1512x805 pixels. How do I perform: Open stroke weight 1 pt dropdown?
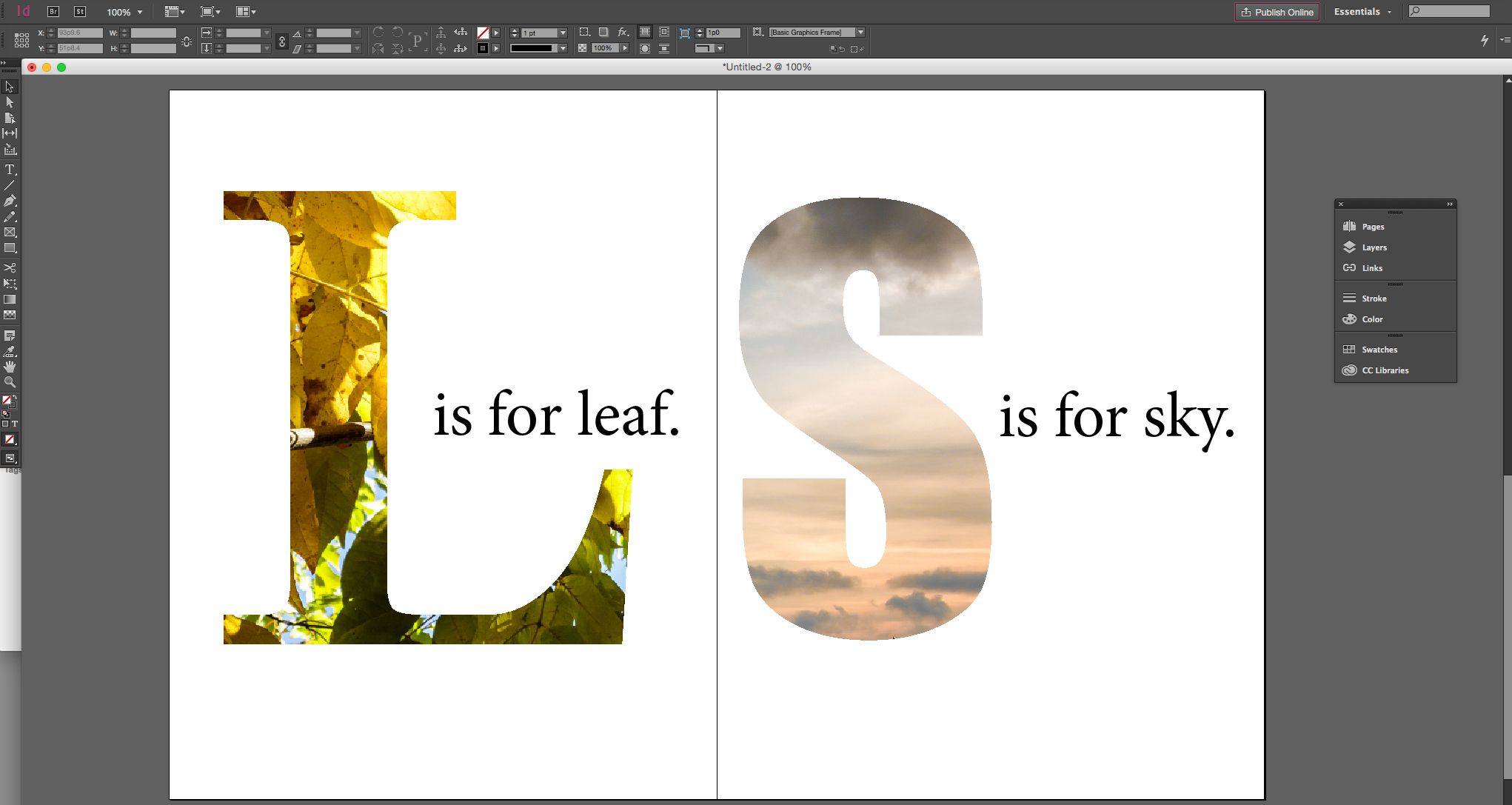click(x=563, y=33)
